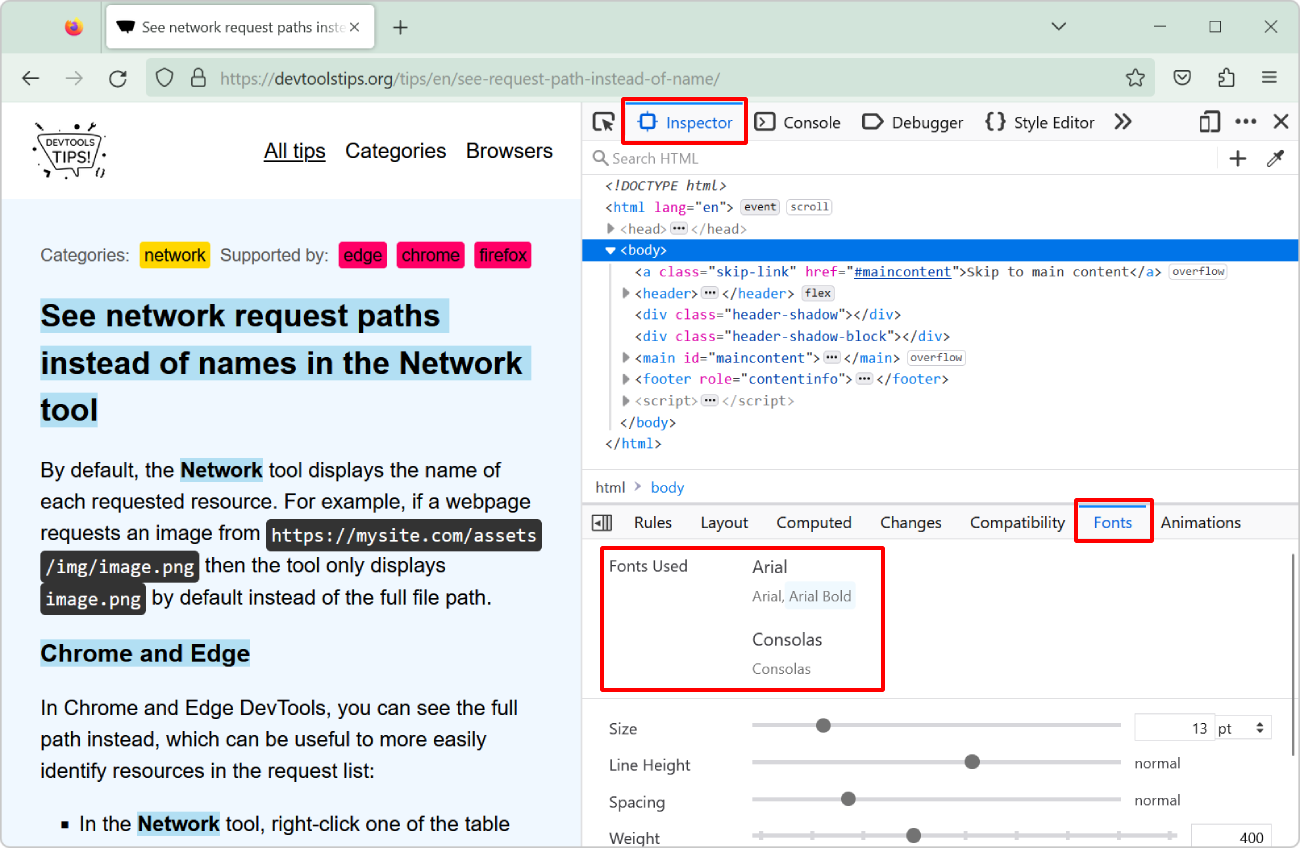This screenshot has width=1300, height=848.
Task: View site security padlock info
Action: point(198,78)
